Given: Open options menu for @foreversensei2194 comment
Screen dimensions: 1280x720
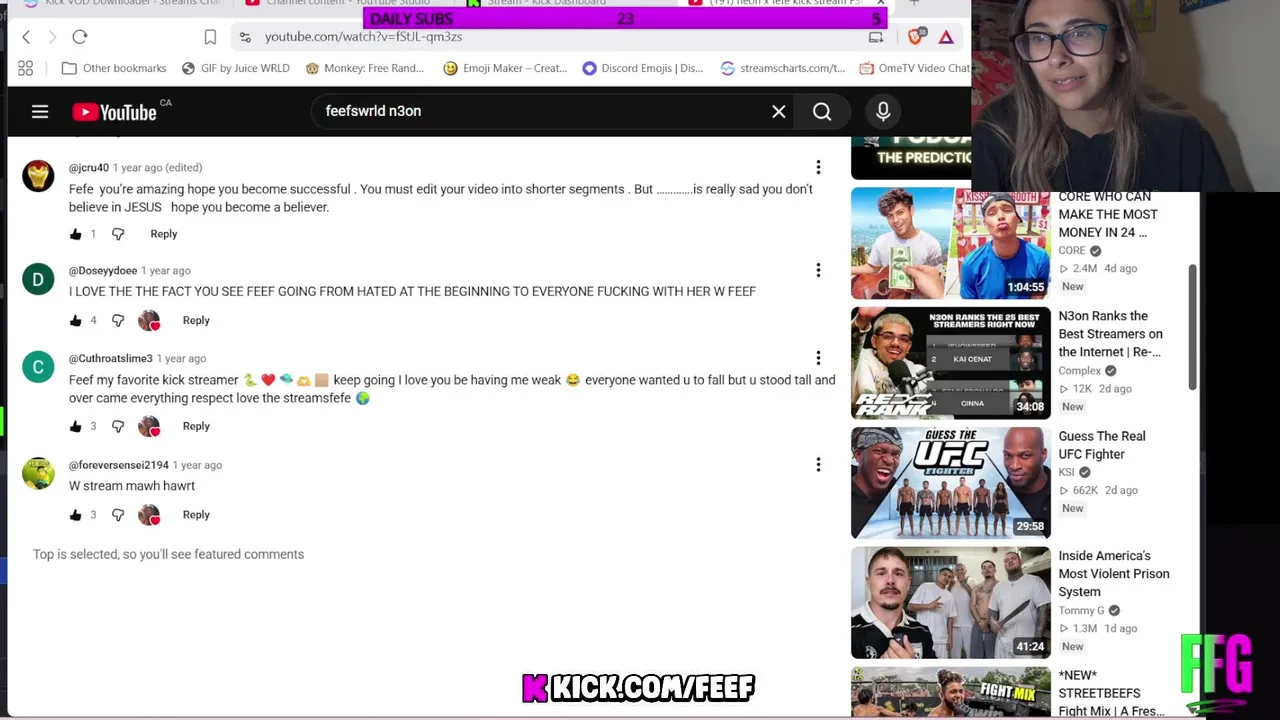Looking at the screenshot, I should click(x=818, y=464).
